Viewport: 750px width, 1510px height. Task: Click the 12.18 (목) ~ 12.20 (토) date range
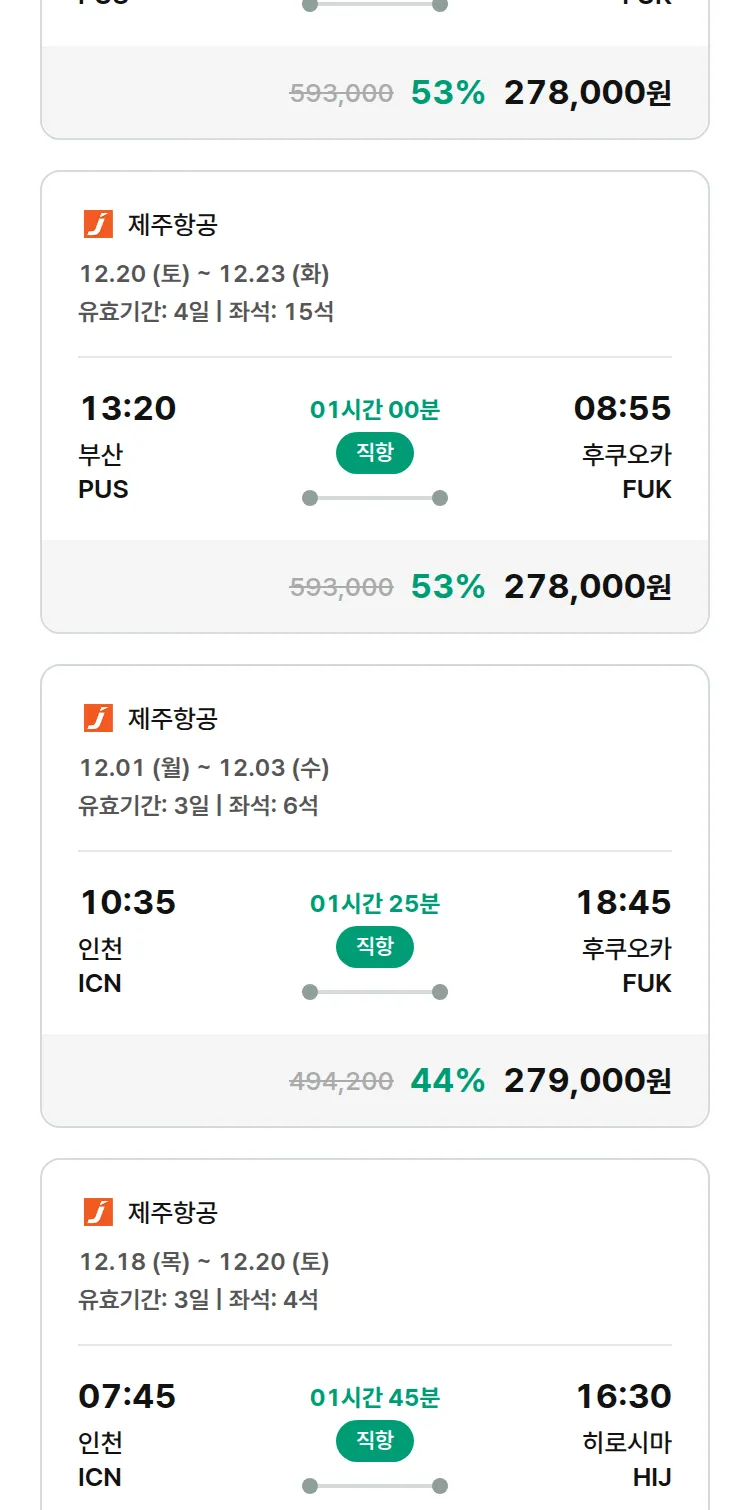point(204,1262)
